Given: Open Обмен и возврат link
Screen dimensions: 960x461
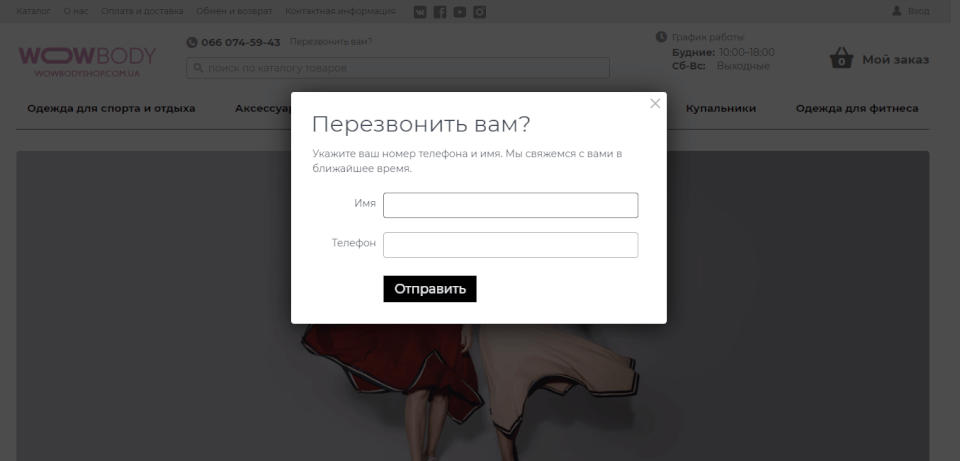Looking at the screenshot, I should tap(234, 11).
